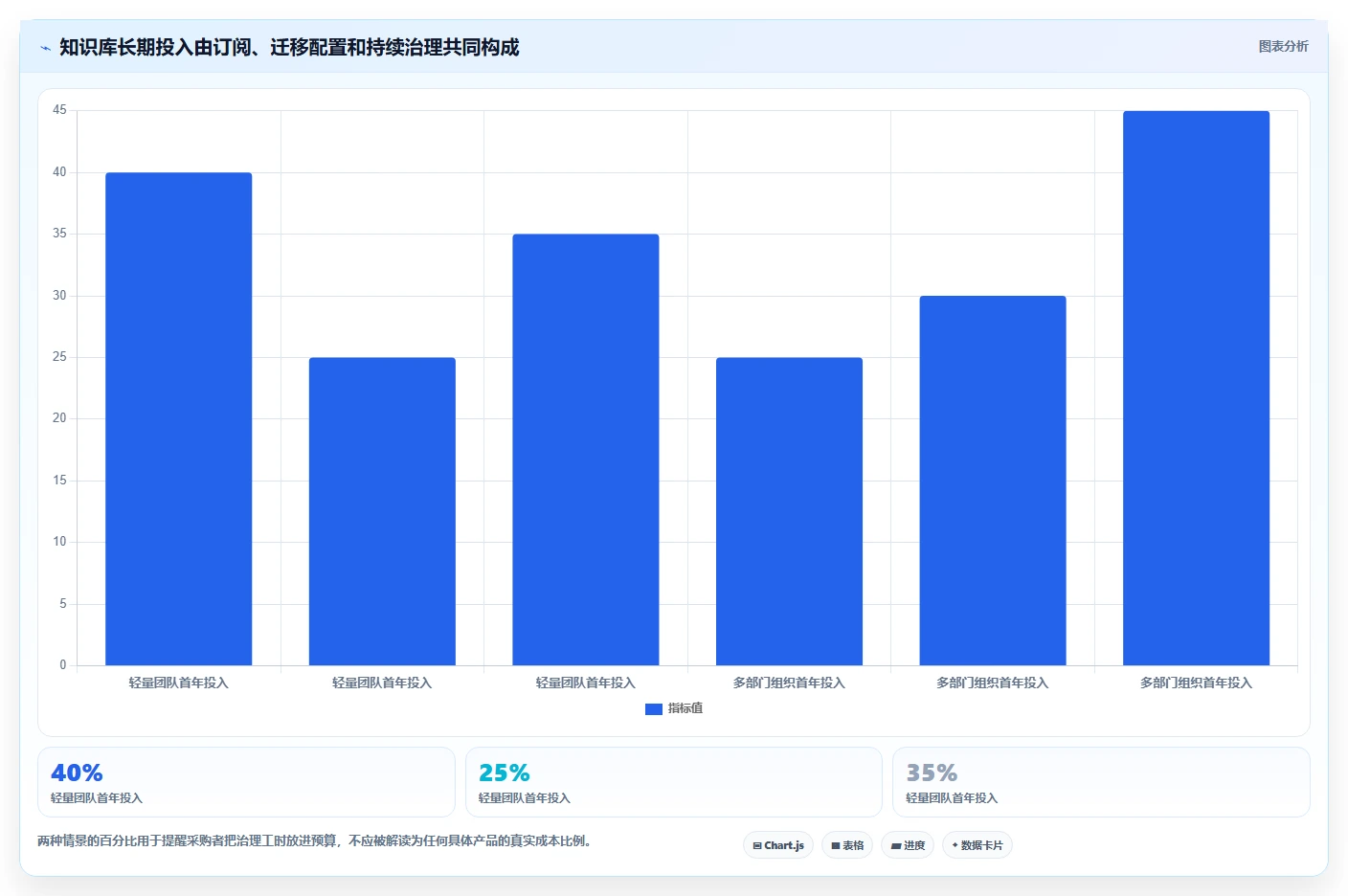
Task: Click the bar with value 35
Action: 586,450
